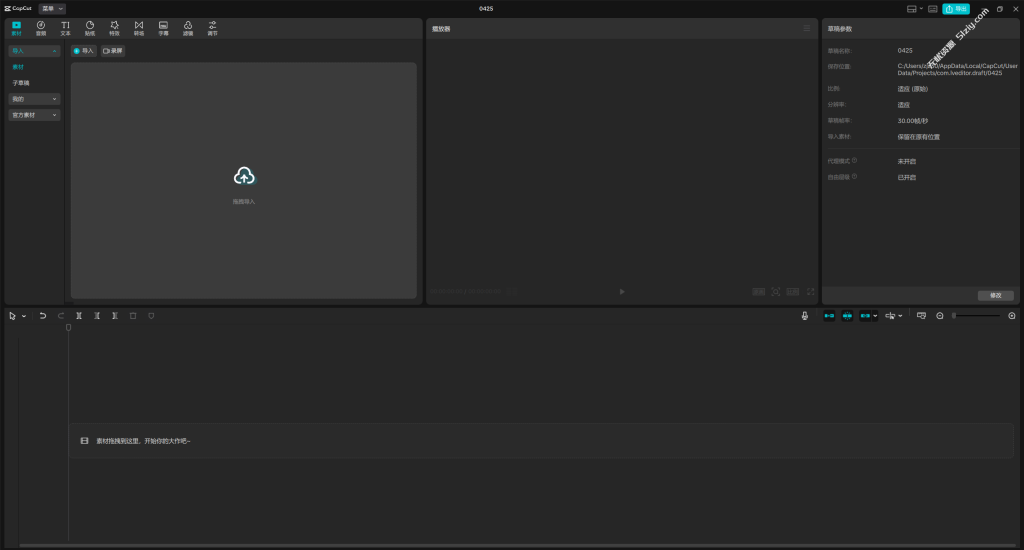Click the 修改 modify button
This screenshot has width=1024, height=550.
(995, 296)
